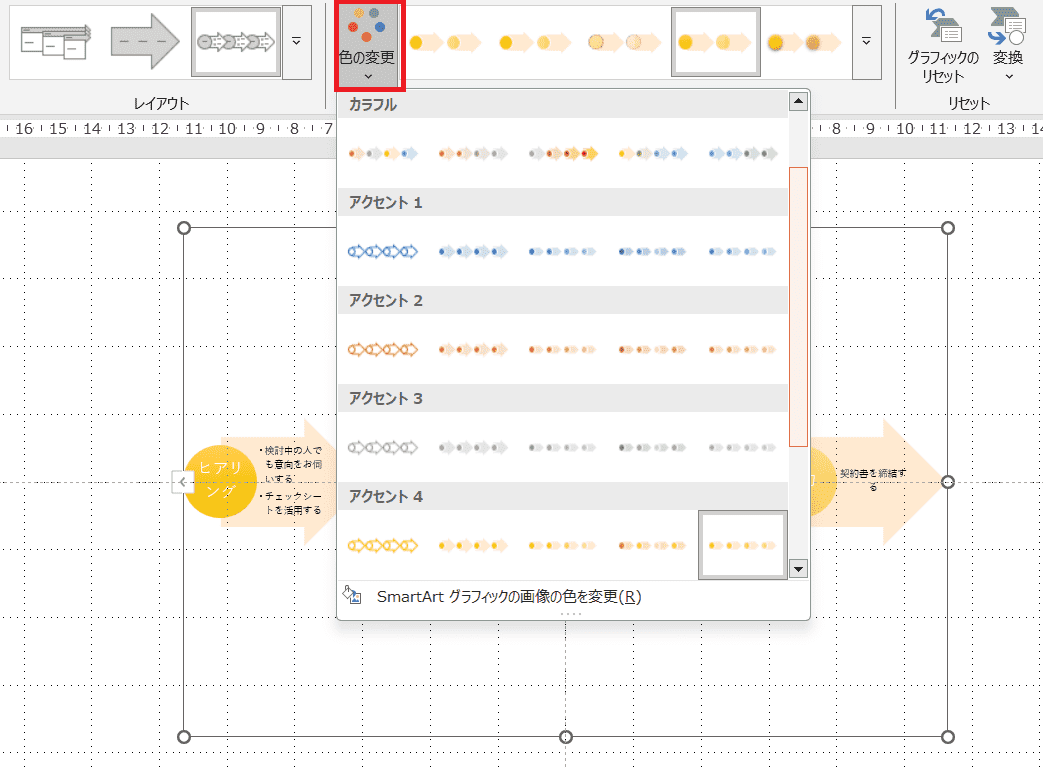Click the color list's scroll up arrow
The width and height of the screenshot is (1043, 768).
click(x=797, y=101)
